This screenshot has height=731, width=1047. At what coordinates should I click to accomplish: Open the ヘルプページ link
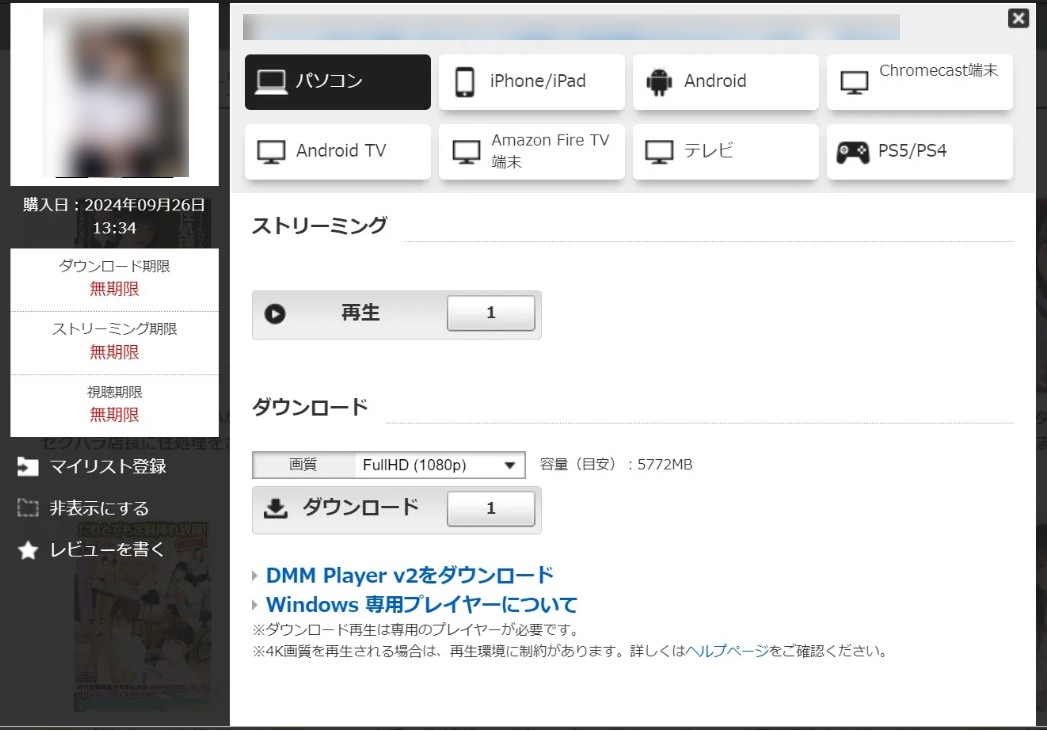tap(727, 651)
